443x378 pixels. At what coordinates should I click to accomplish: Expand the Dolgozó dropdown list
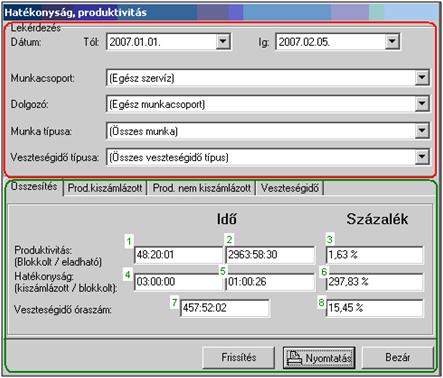pyautogui.click(x=422, y=104)
